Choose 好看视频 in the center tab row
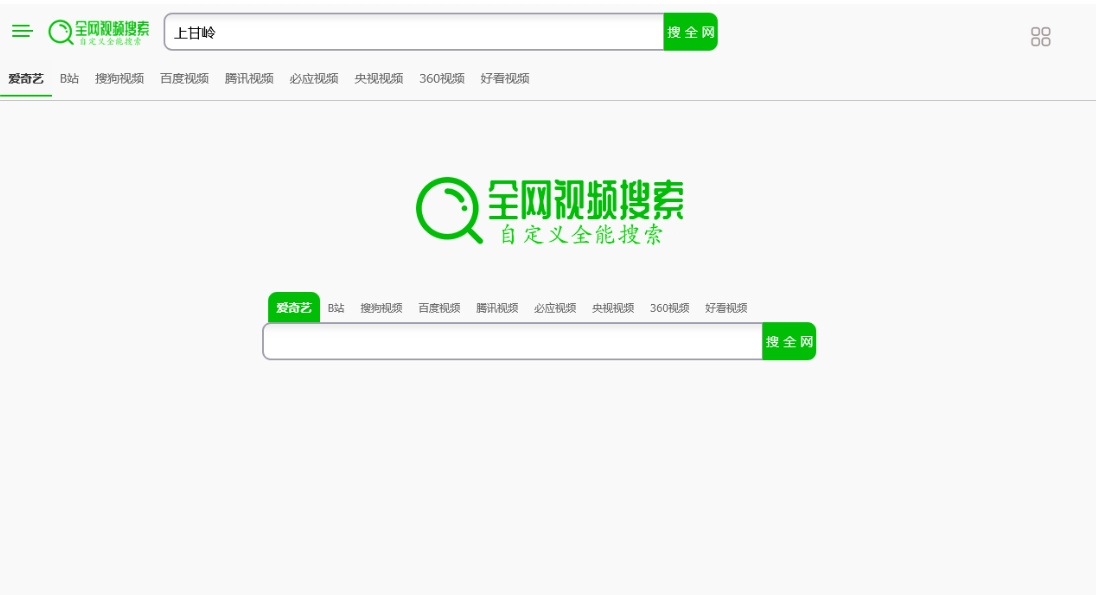Screen dimensions: 1096x595 pos(726,308)
